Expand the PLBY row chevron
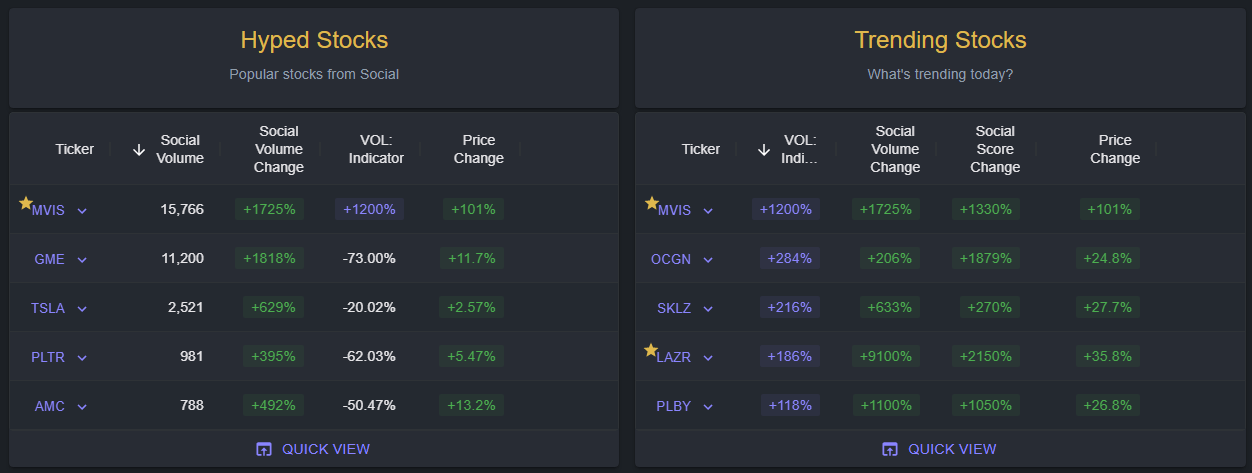Image resolution: width=1252 pixels, height=473 pixels. (708, 407)
